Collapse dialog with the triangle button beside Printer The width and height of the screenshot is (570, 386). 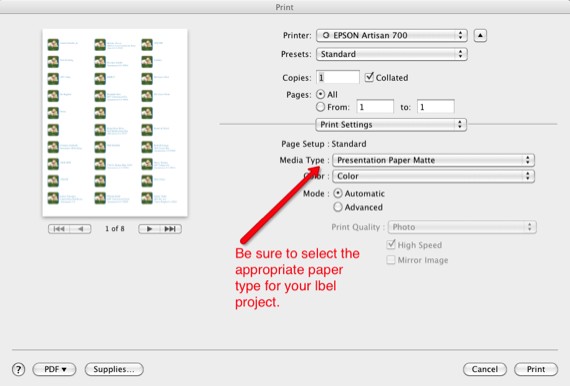tap(480, 35)
